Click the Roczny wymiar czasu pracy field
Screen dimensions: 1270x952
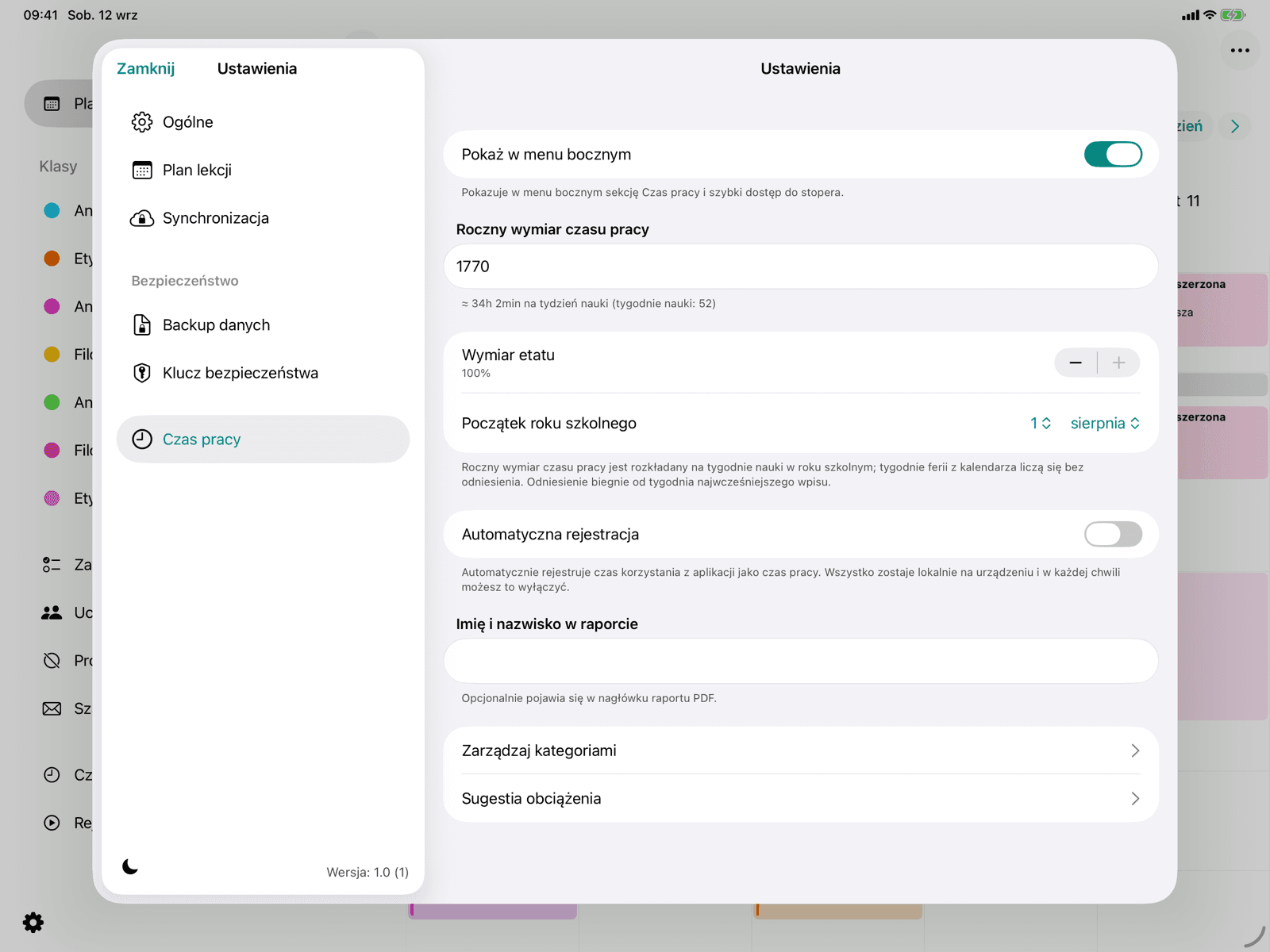tap(801, 267)
